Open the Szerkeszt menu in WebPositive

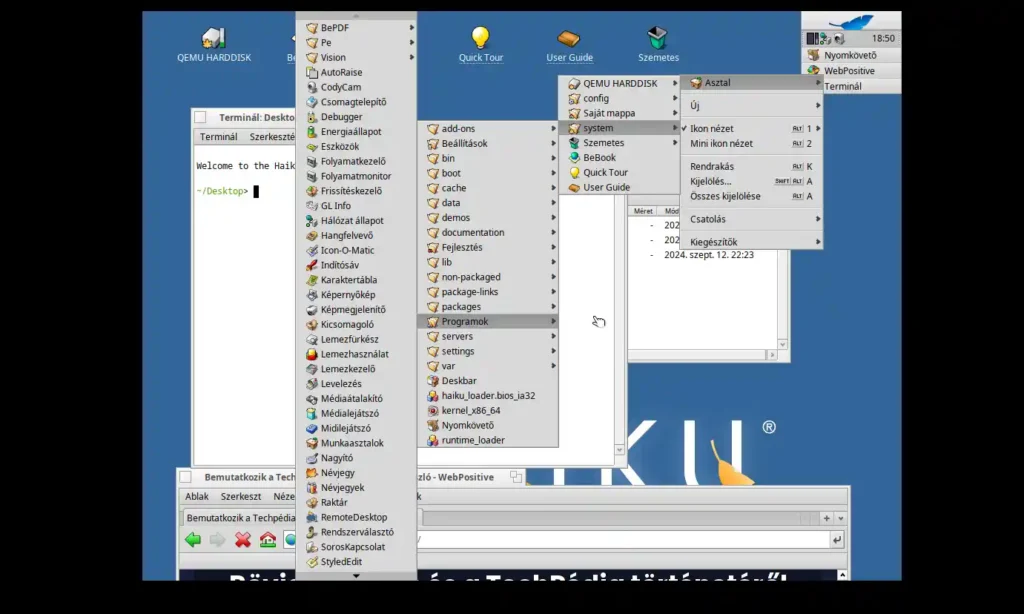[x=240, y=496]
